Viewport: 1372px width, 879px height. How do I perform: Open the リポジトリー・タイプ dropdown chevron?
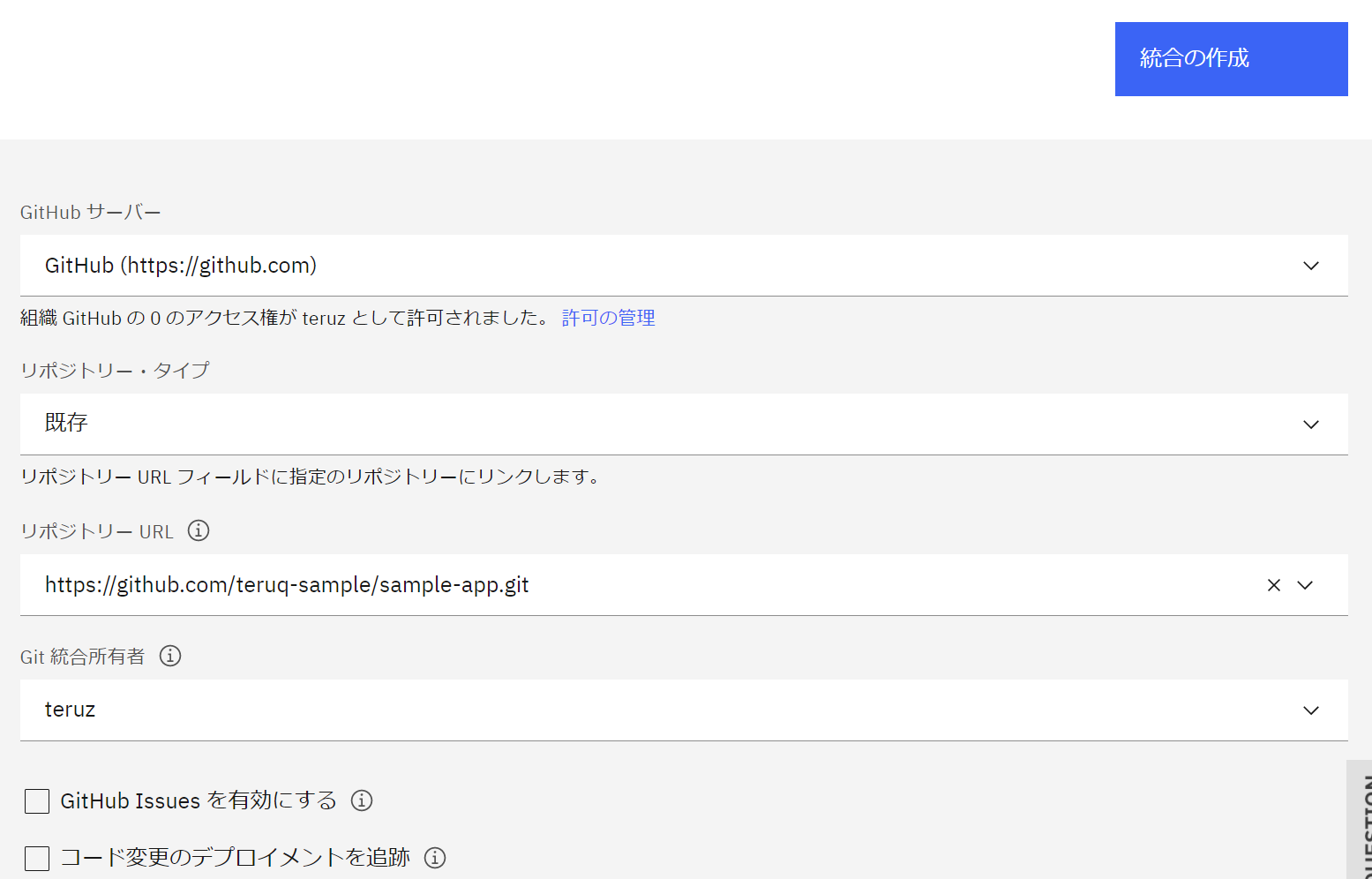pyautogui.click(x=1311, y=424)
